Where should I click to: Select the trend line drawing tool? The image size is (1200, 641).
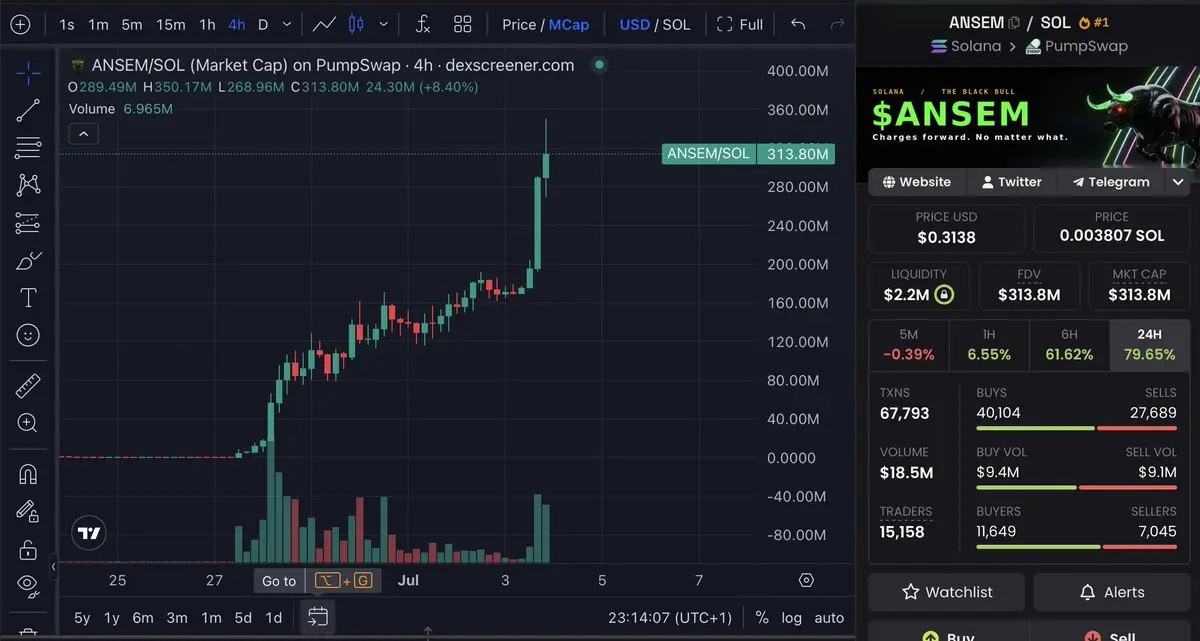[28, 110]
